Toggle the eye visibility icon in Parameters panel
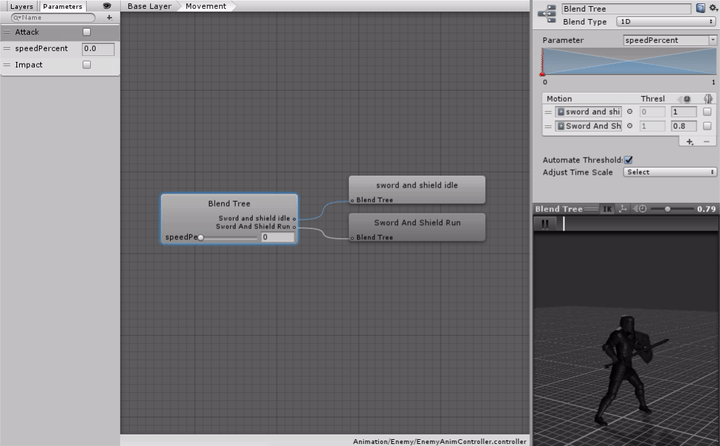The image size is (720, 446). tap(107, 6)
